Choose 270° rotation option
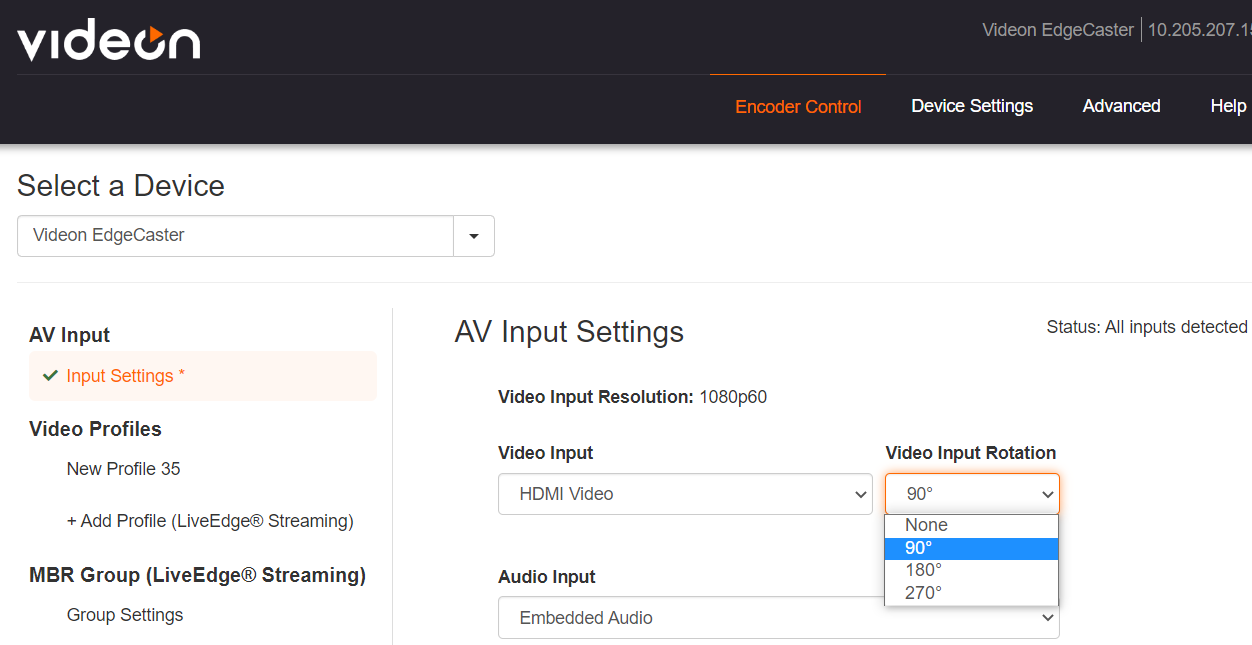This screenshot has width=1252, height=645. click(971, 593)
